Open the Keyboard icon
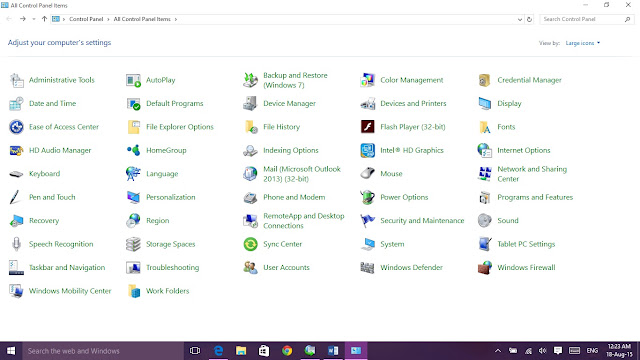 click(x=16, y=174)
